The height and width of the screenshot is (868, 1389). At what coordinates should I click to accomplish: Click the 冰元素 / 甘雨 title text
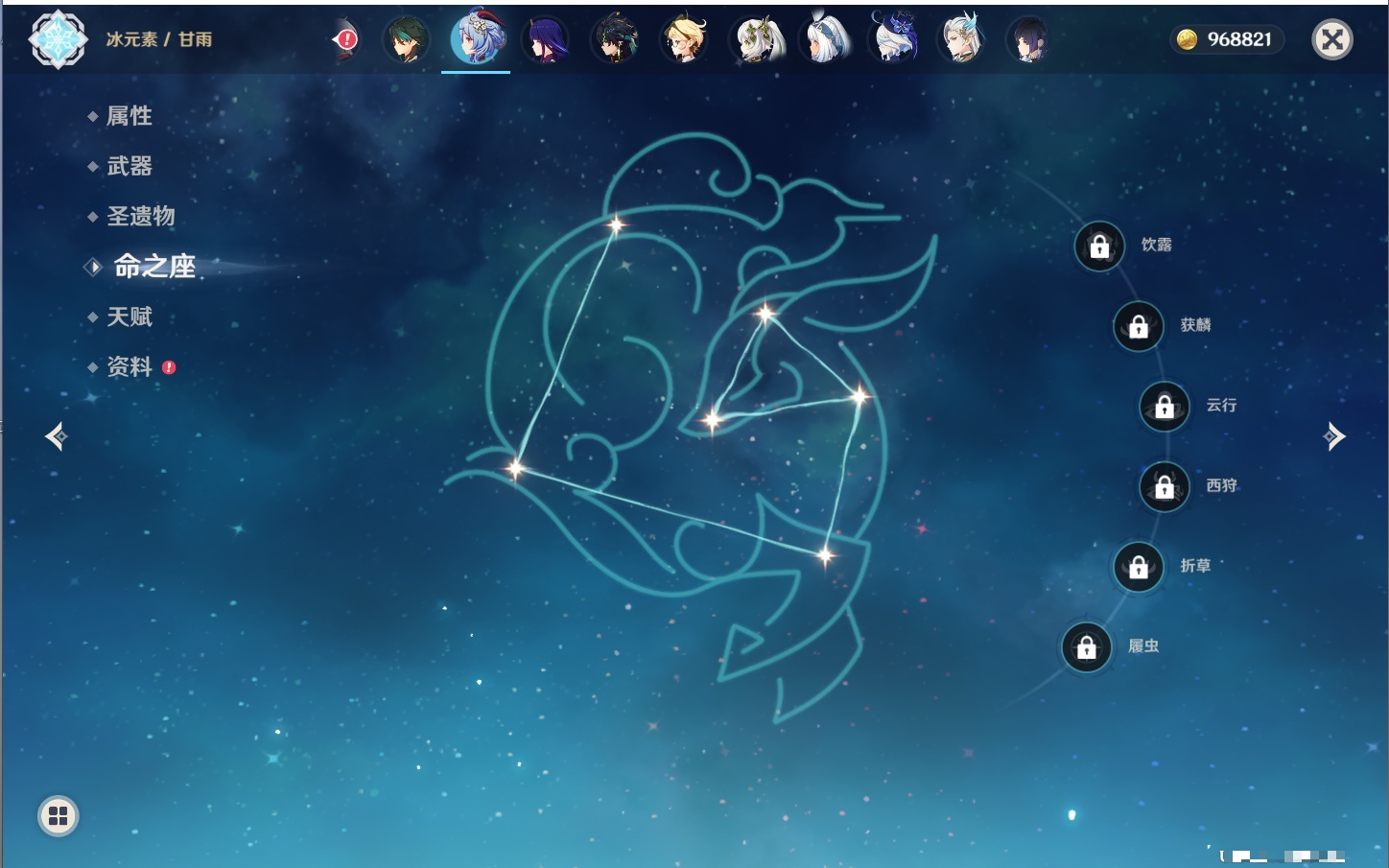[x=159, y=39]
